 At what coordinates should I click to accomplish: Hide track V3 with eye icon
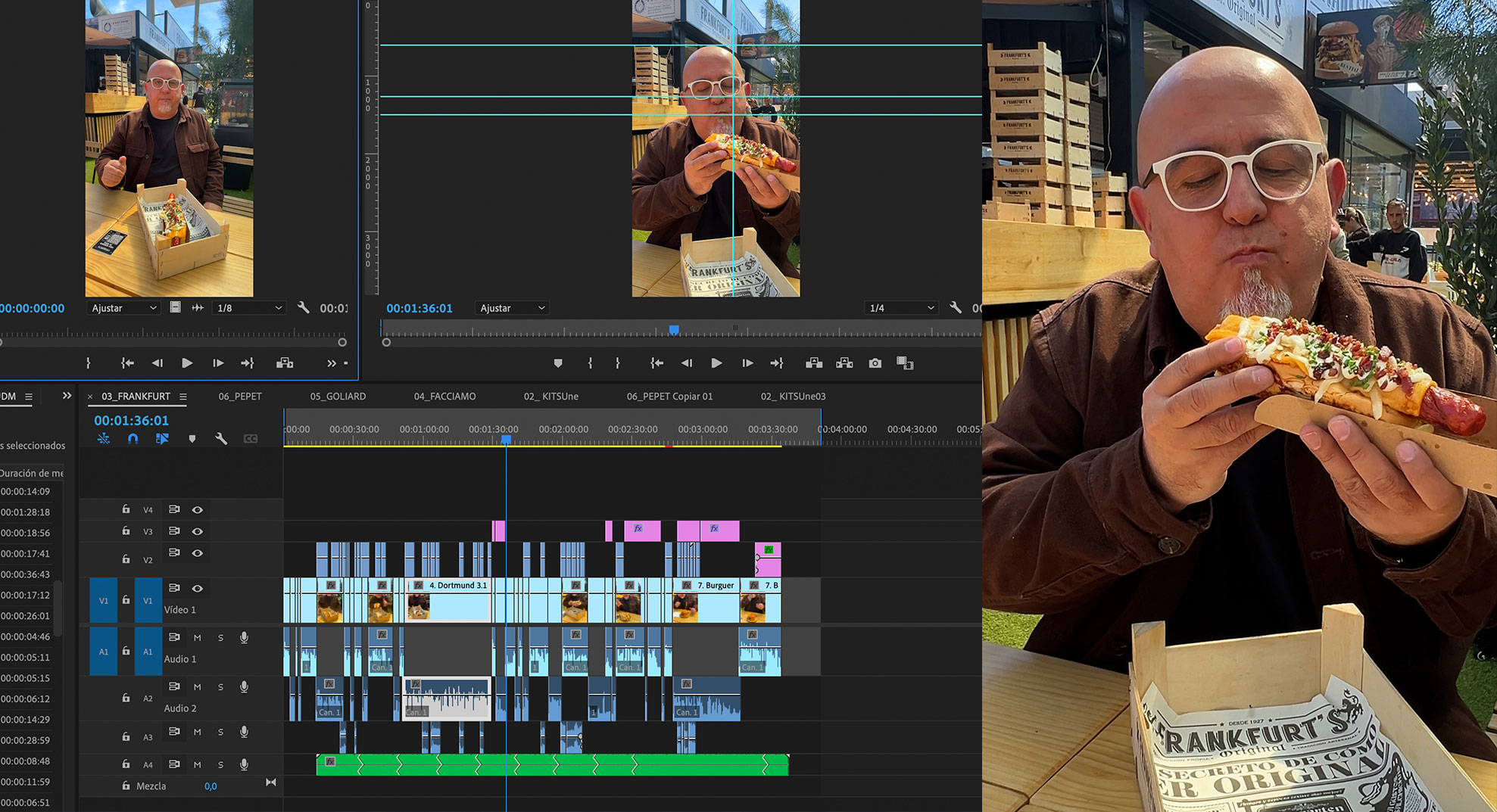(x=198, y=531)
